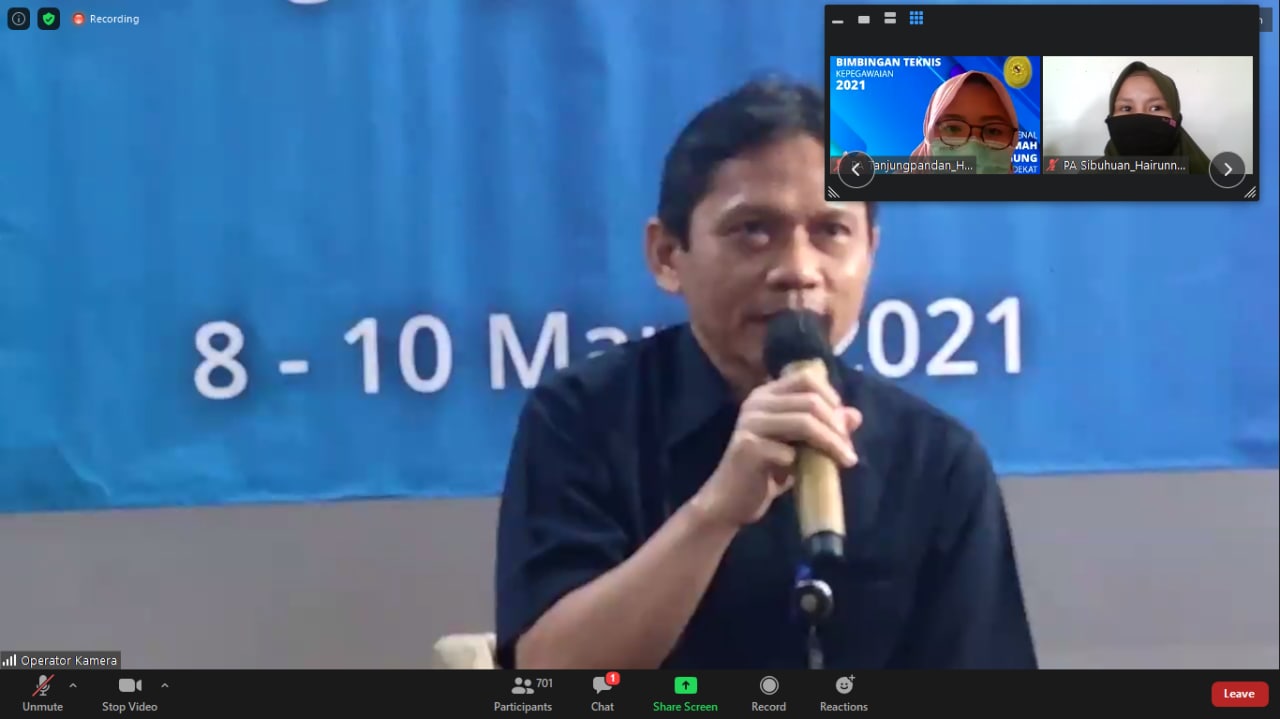
Task: Leave the meeting
Action: click(1240, 694)
